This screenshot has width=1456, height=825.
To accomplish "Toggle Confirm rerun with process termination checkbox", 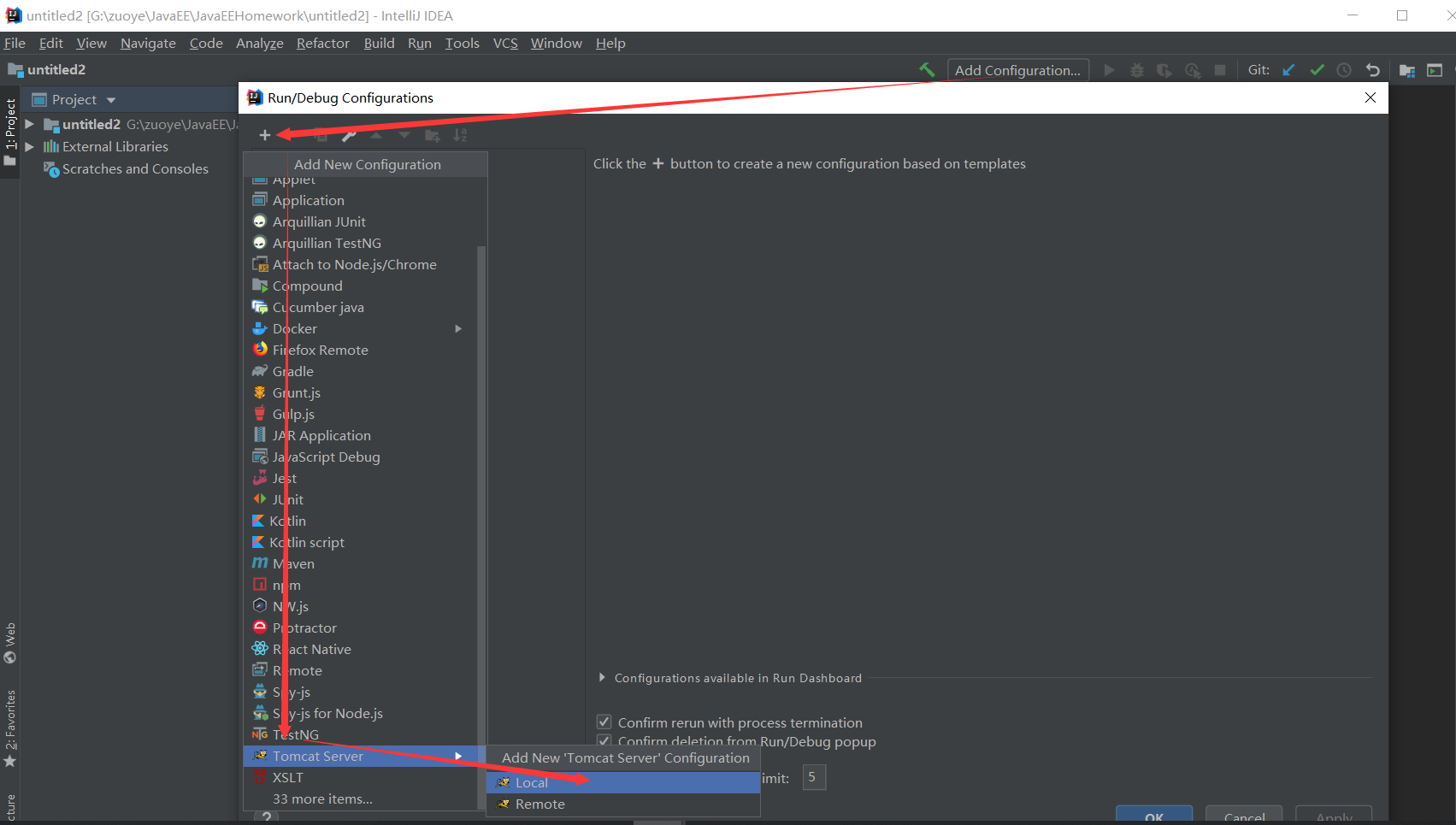I will click(x=604, y=722).
